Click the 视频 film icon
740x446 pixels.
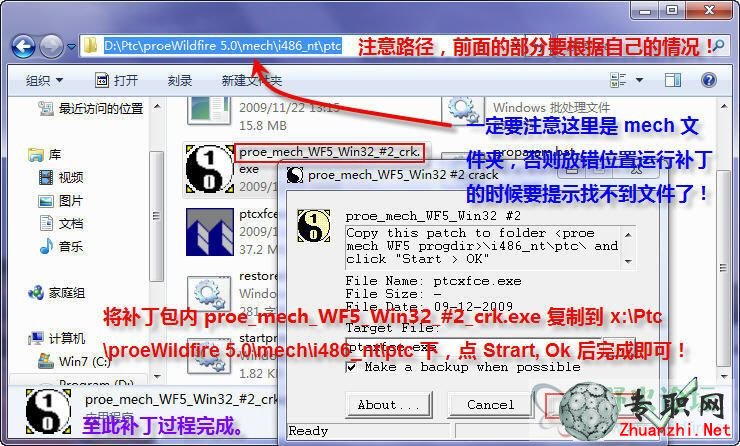(x=46, y=177)
